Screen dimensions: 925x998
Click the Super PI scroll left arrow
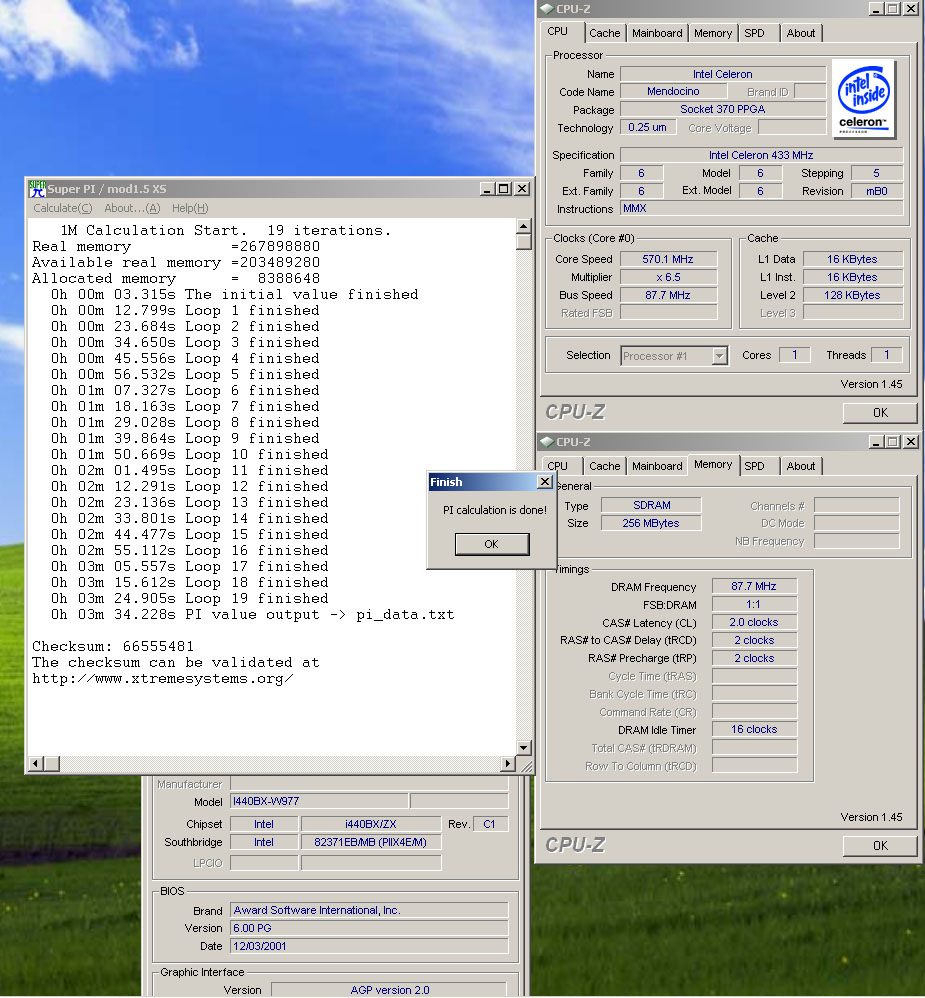[x=36, y=763]
